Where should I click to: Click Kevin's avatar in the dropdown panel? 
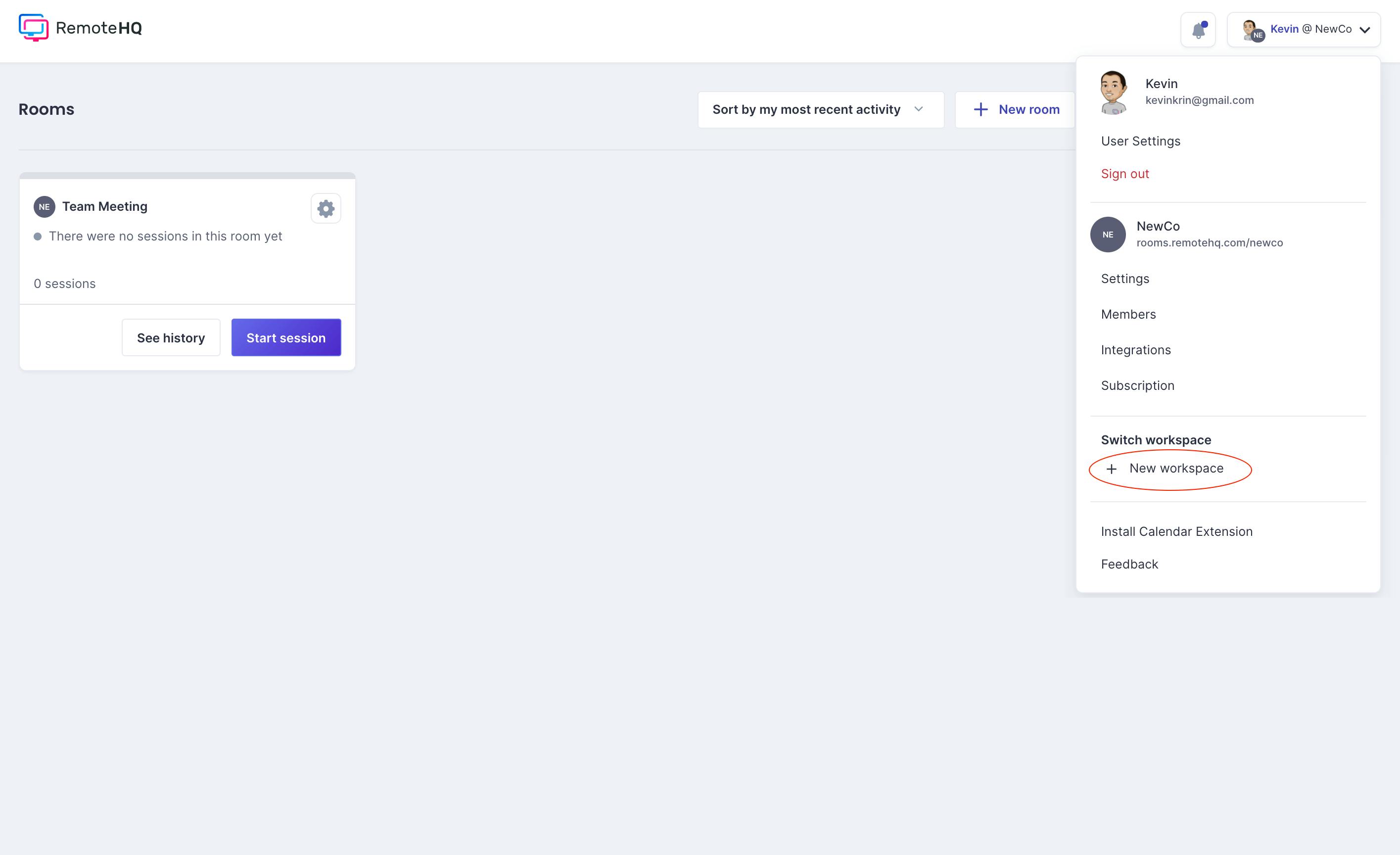pos(1113,92)
